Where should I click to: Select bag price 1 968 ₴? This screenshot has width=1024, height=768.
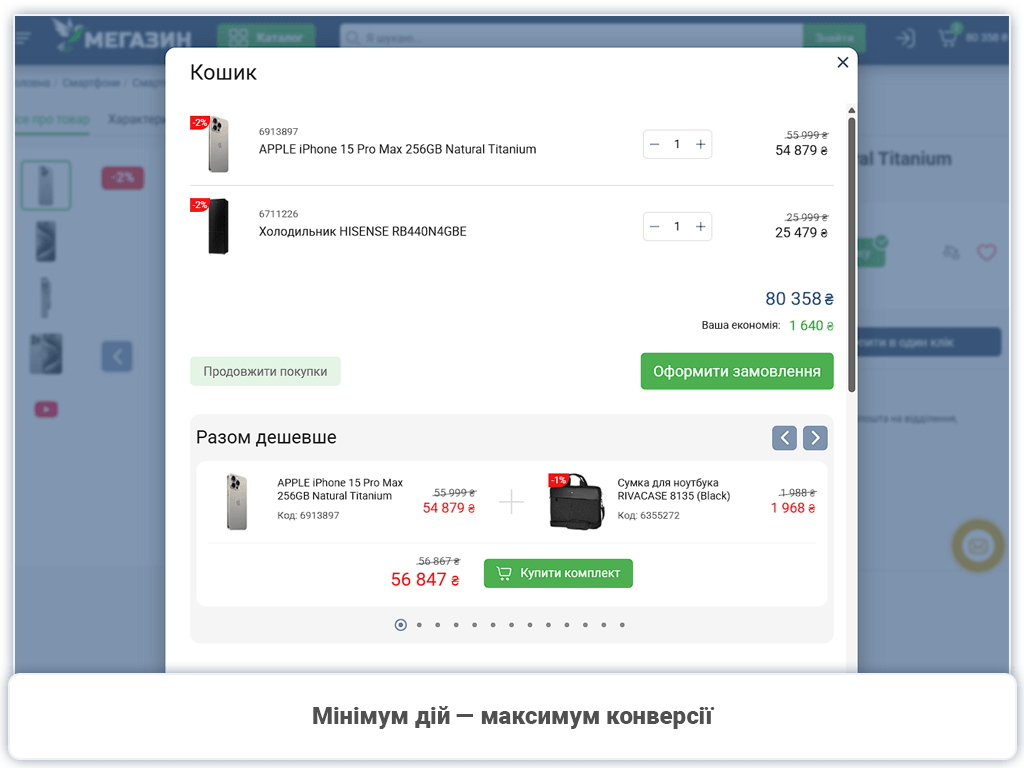point(793,508)
